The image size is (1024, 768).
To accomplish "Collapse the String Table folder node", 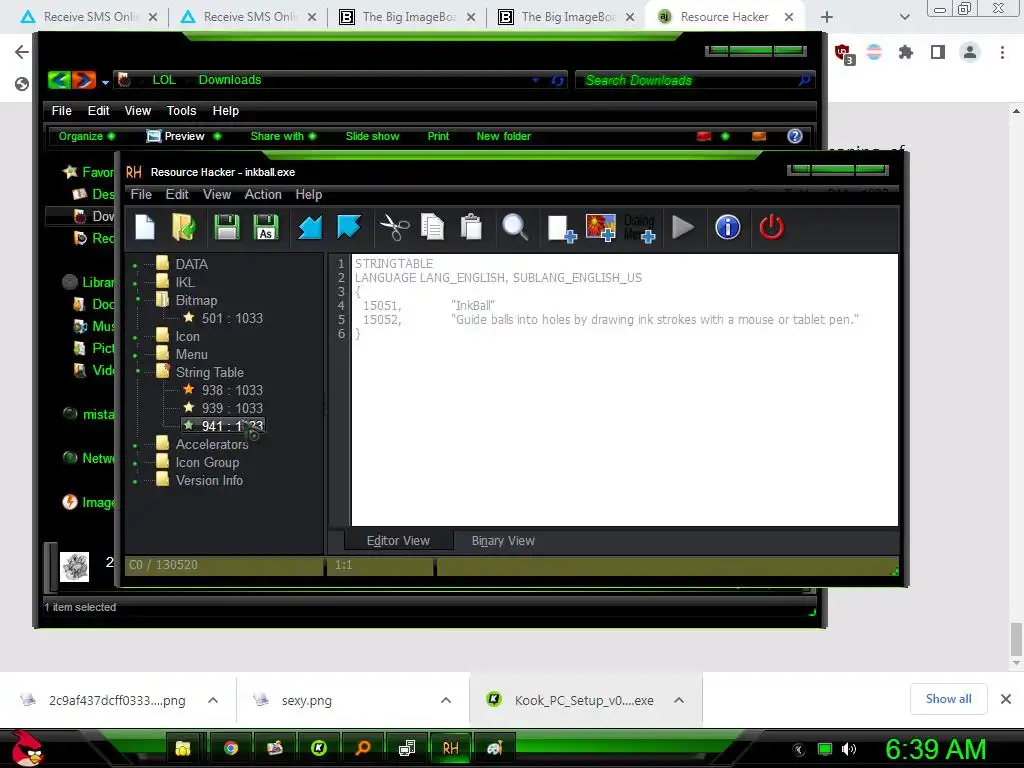I will [138, 372].
